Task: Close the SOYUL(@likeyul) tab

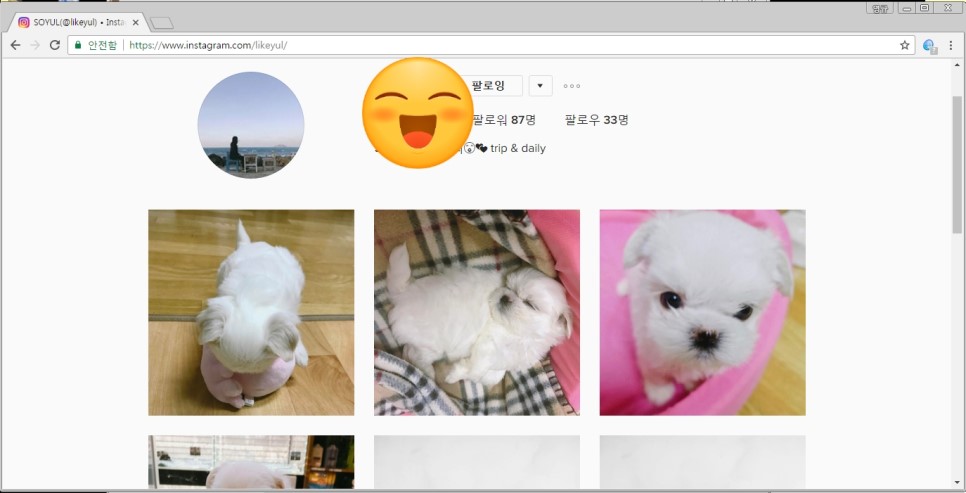Action: point(136,22)
